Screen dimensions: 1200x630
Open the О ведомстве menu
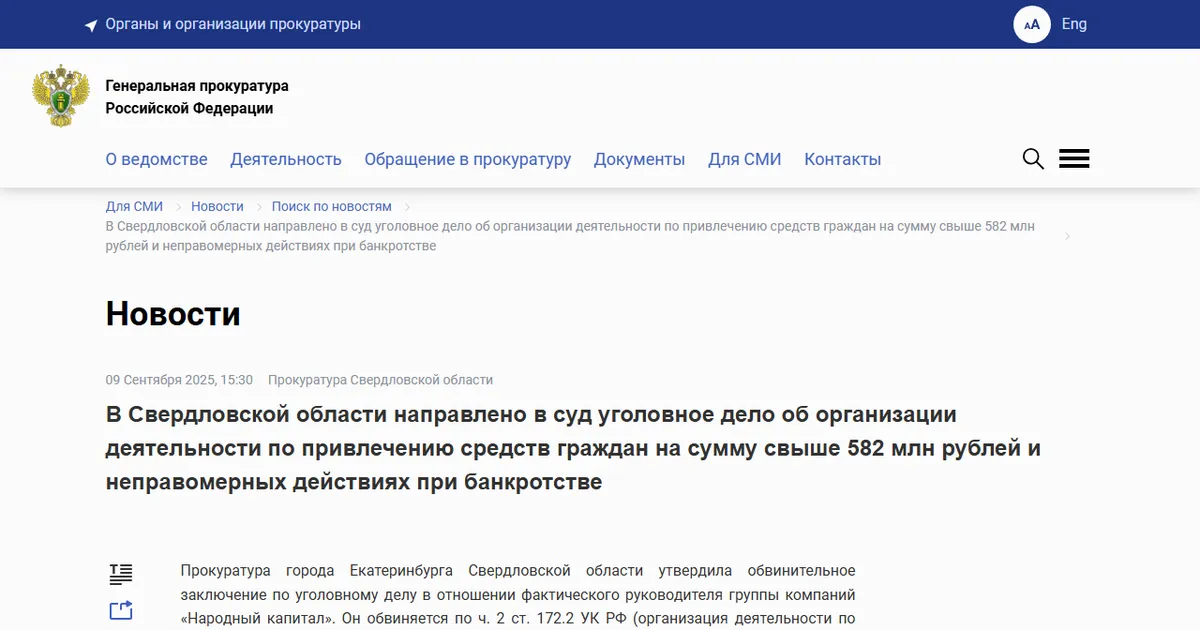pyautogui.click(x=157, y=159)
